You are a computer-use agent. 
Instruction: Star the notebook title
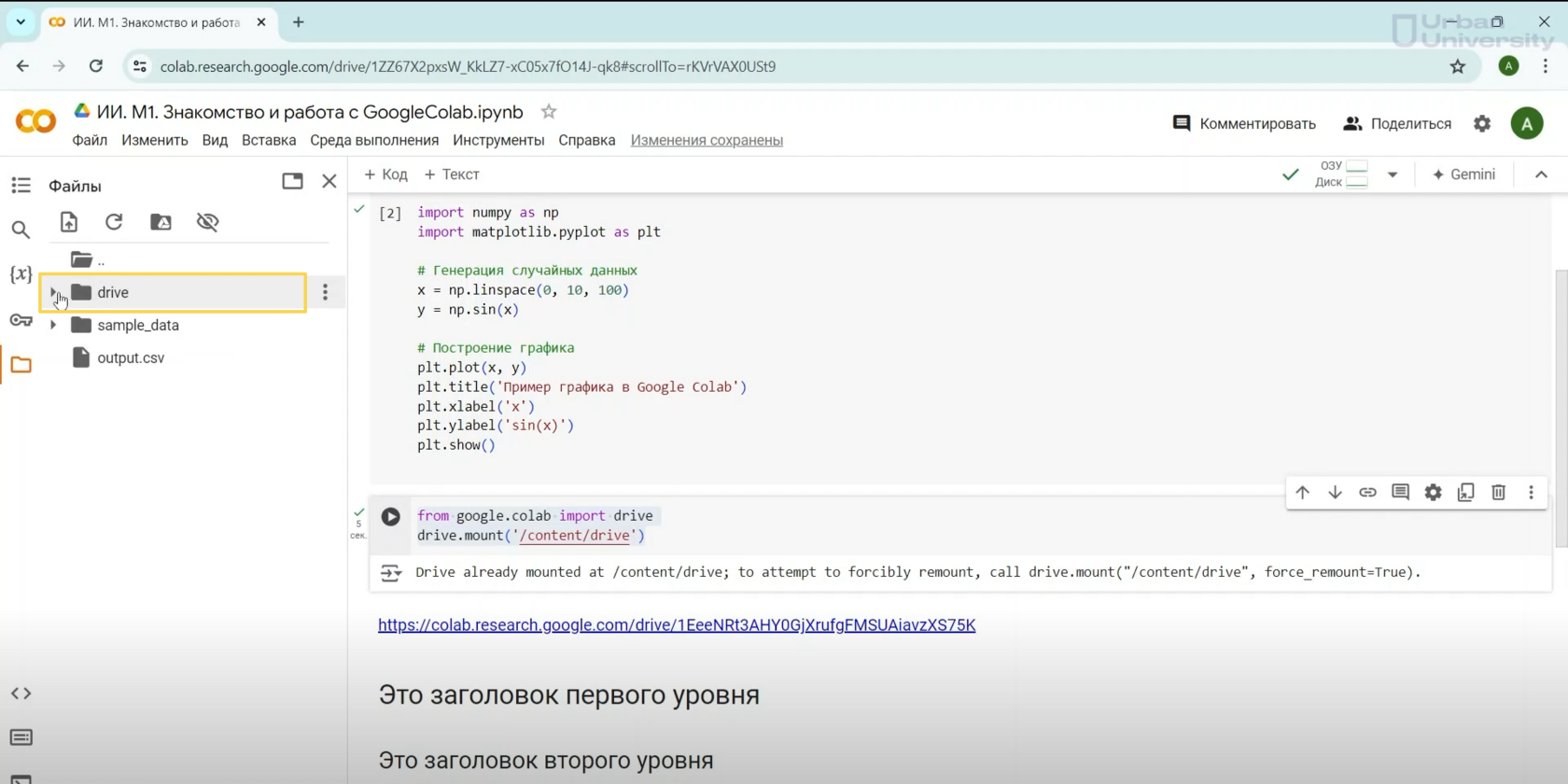549,112
